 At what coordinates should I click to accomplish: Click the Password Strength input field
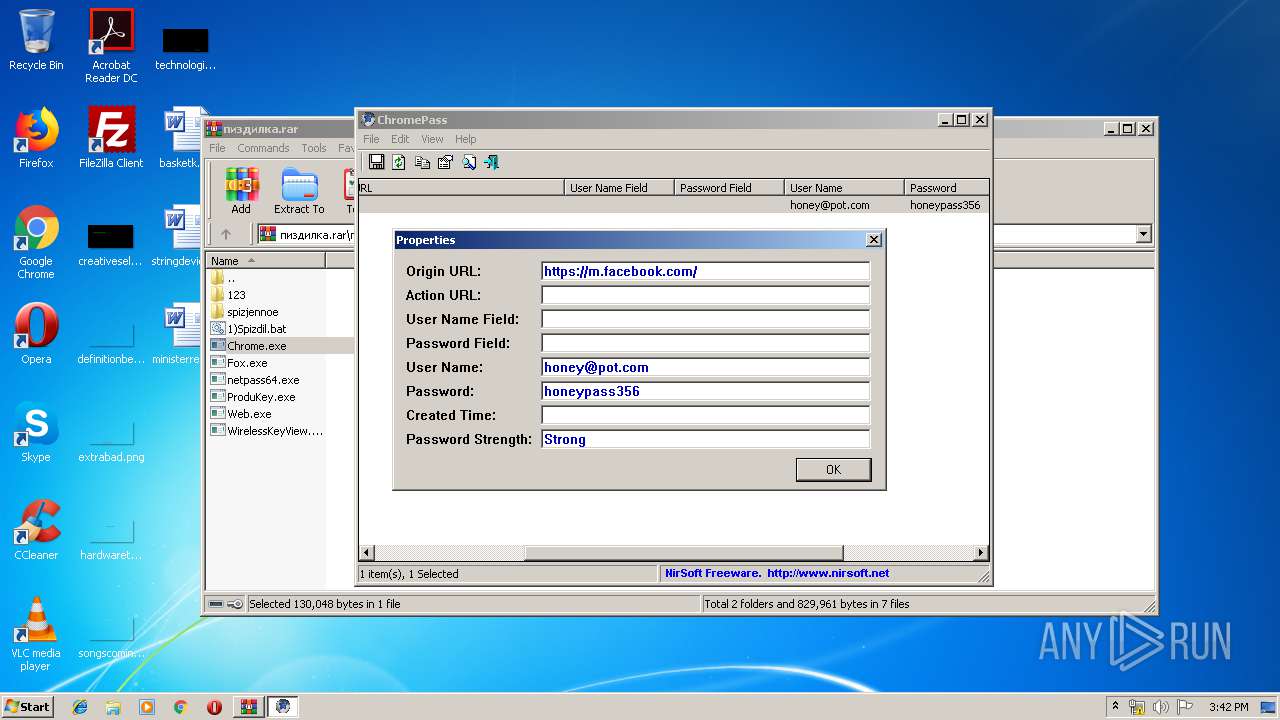coord(705,439)
